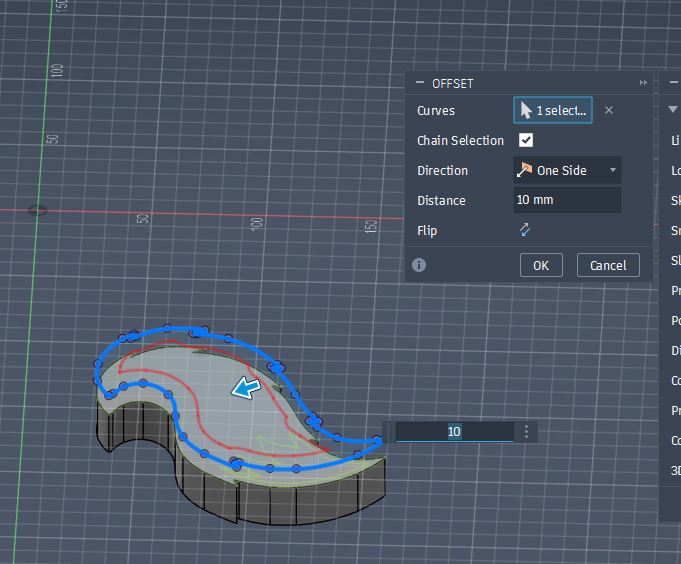Click the Distance 10 mm field
The image size is (681, 564).
pos(567,200)
